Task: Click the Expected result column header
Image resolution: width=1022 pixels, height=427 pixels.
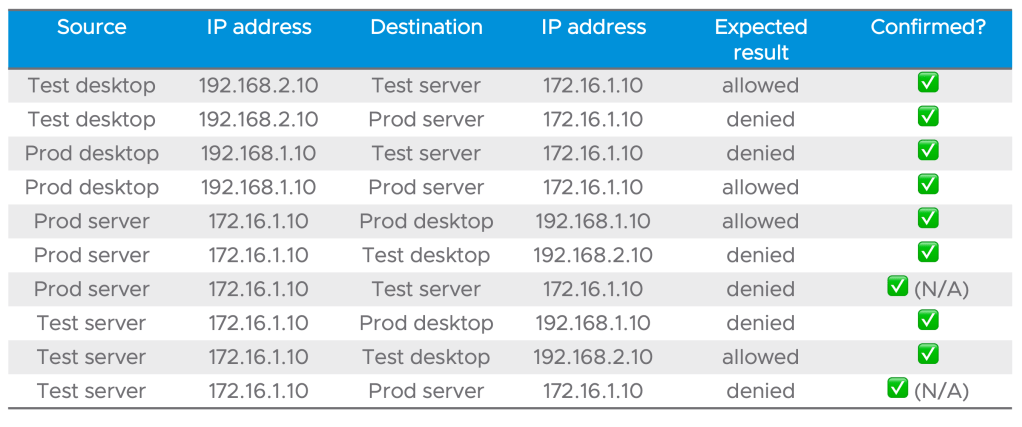Action: 760,39
